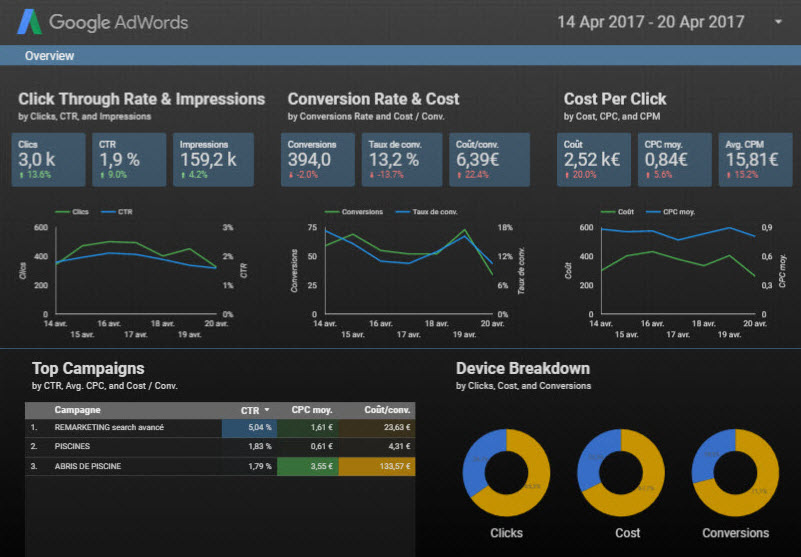Click the Conversions device breakdown donut chart

click(x=735, y=473)
